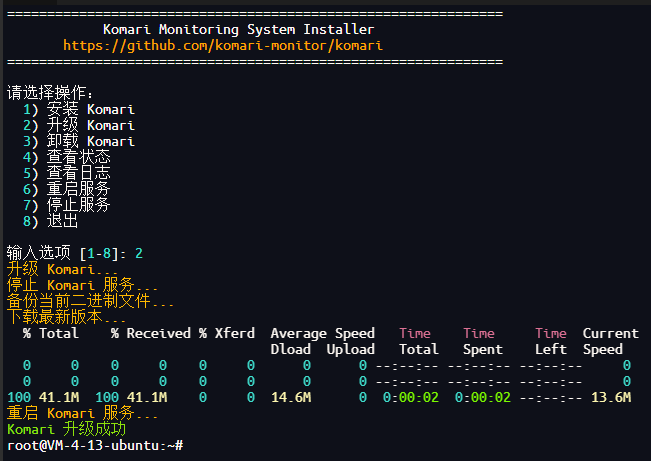The height and width of the screenshot is (461, 651).
Task: Click the Komari Monitoring System Installer title
Action: (x=239, y=30)
